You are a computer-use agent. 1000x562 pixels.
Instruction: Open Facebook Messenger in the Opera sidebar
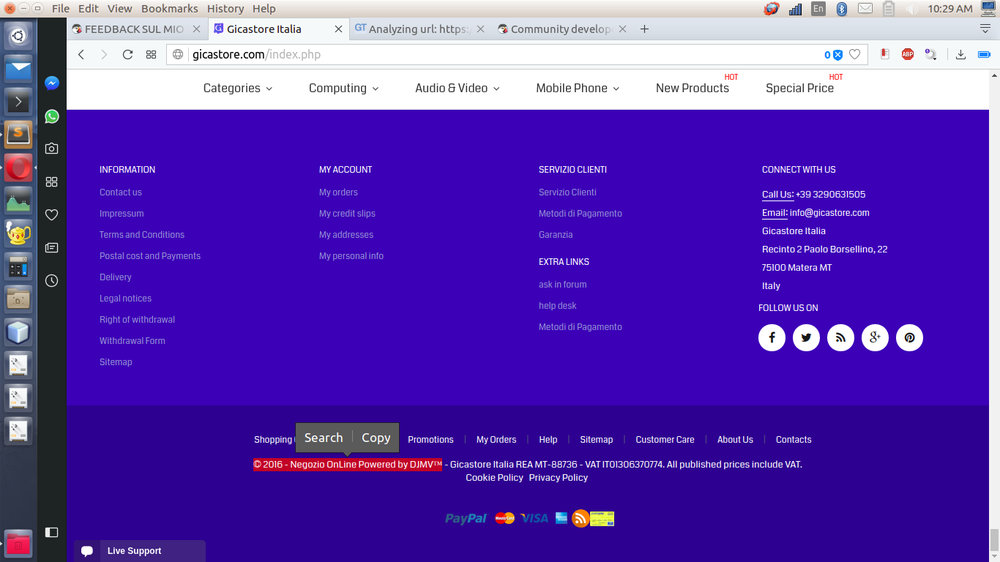point(52,83)
